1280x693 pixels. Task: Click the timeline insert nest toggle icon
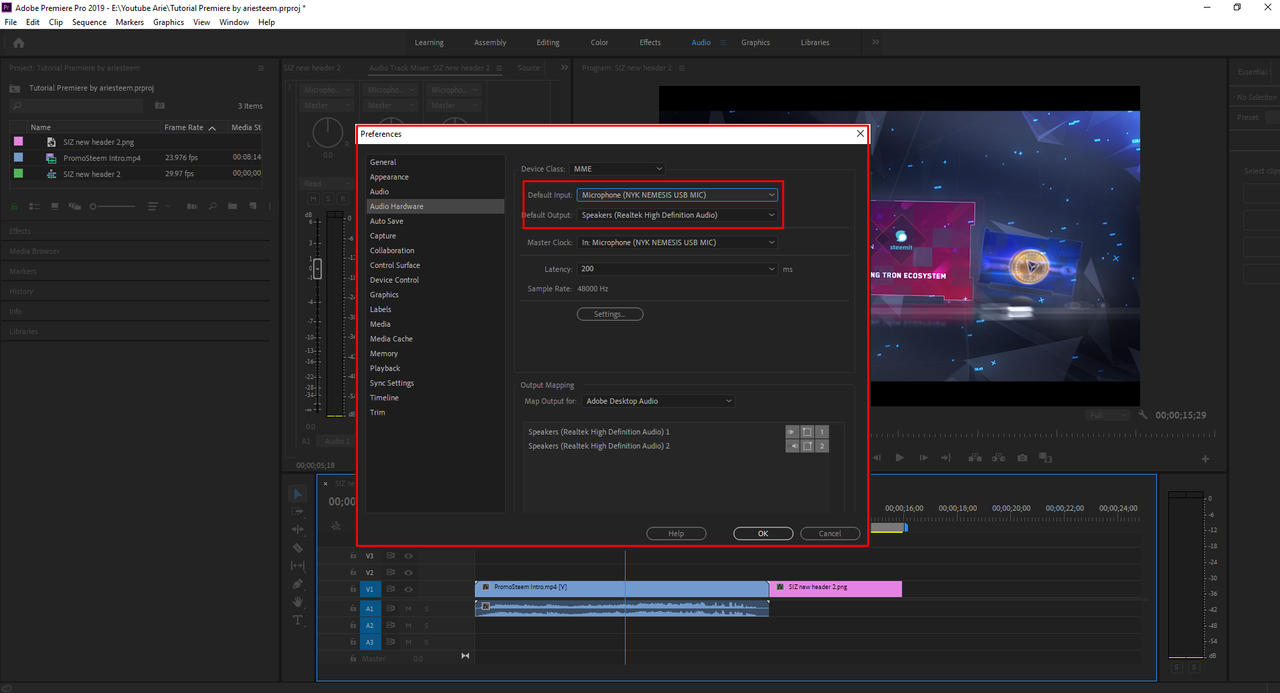point(335,524)
